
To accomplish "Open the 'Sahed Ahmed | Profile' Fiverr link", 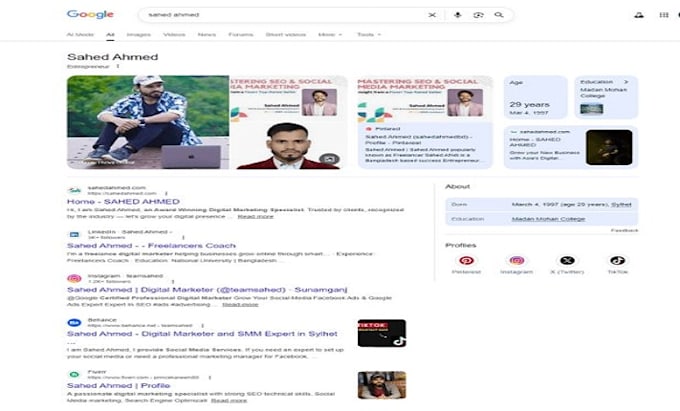I will (x=118, y=385).
